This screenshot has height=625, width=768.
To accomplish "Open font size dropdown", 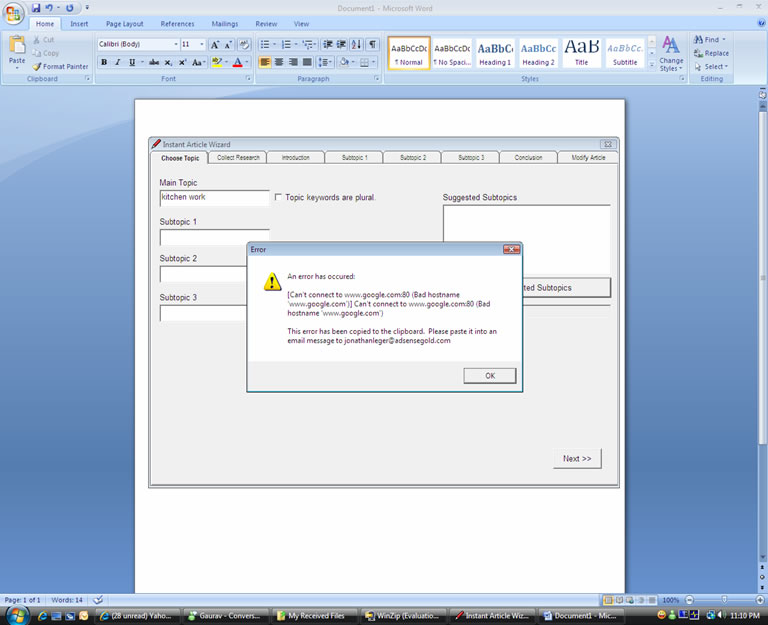I will pos(201,44).
